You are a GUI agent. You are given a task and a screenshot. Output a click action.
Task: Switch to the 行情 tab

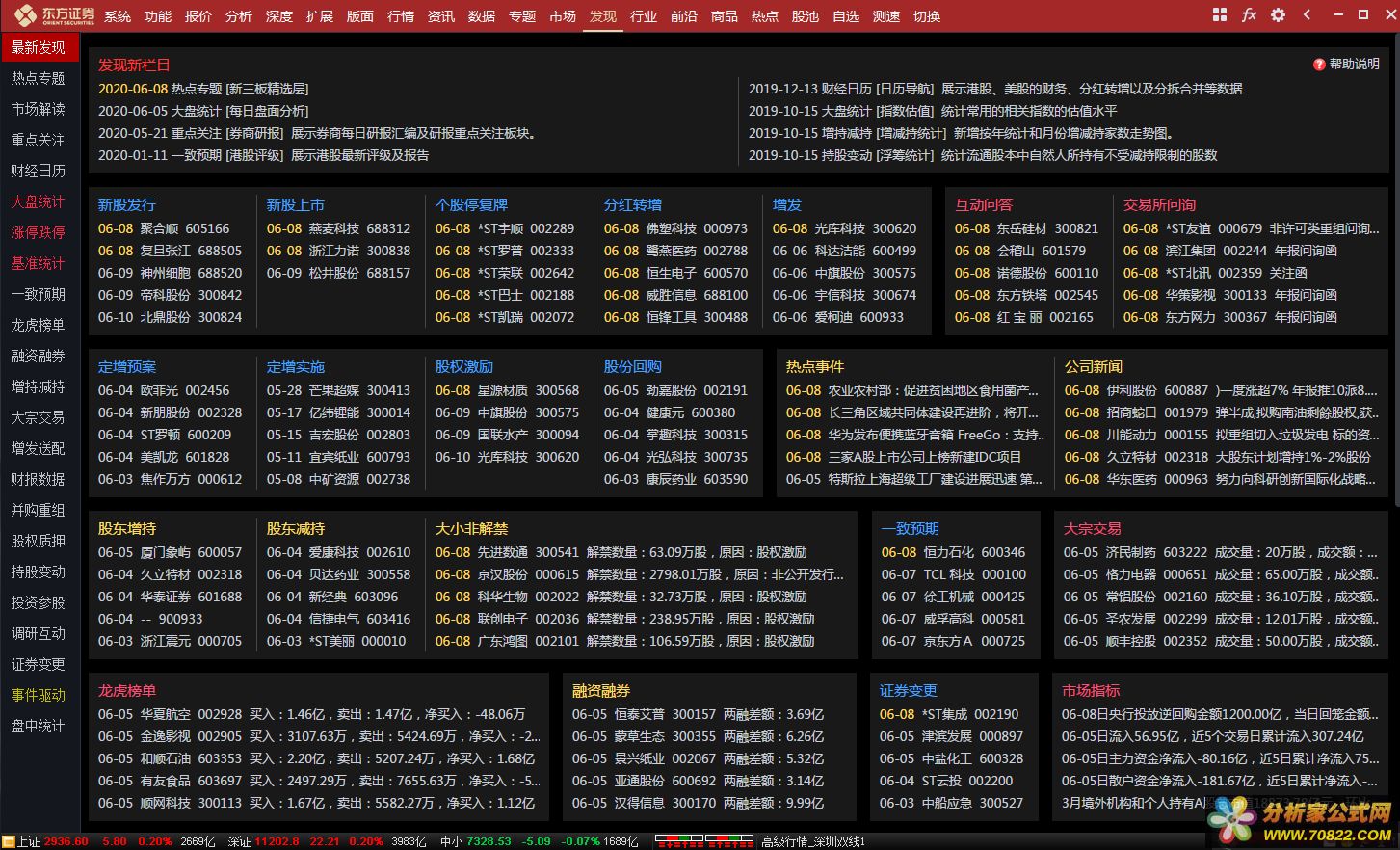(401, 16)
